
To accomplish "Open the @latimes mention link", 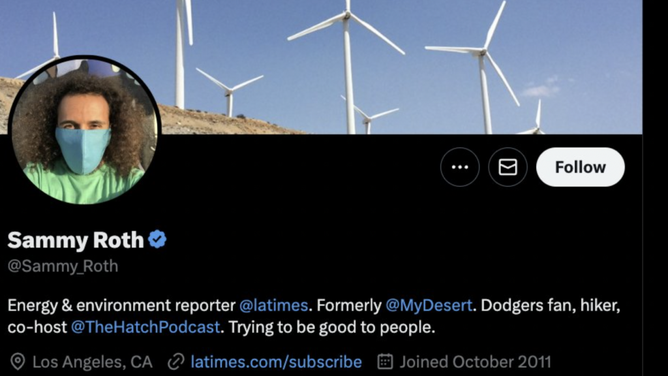I will pyautogui.click(x=274, y=305).
